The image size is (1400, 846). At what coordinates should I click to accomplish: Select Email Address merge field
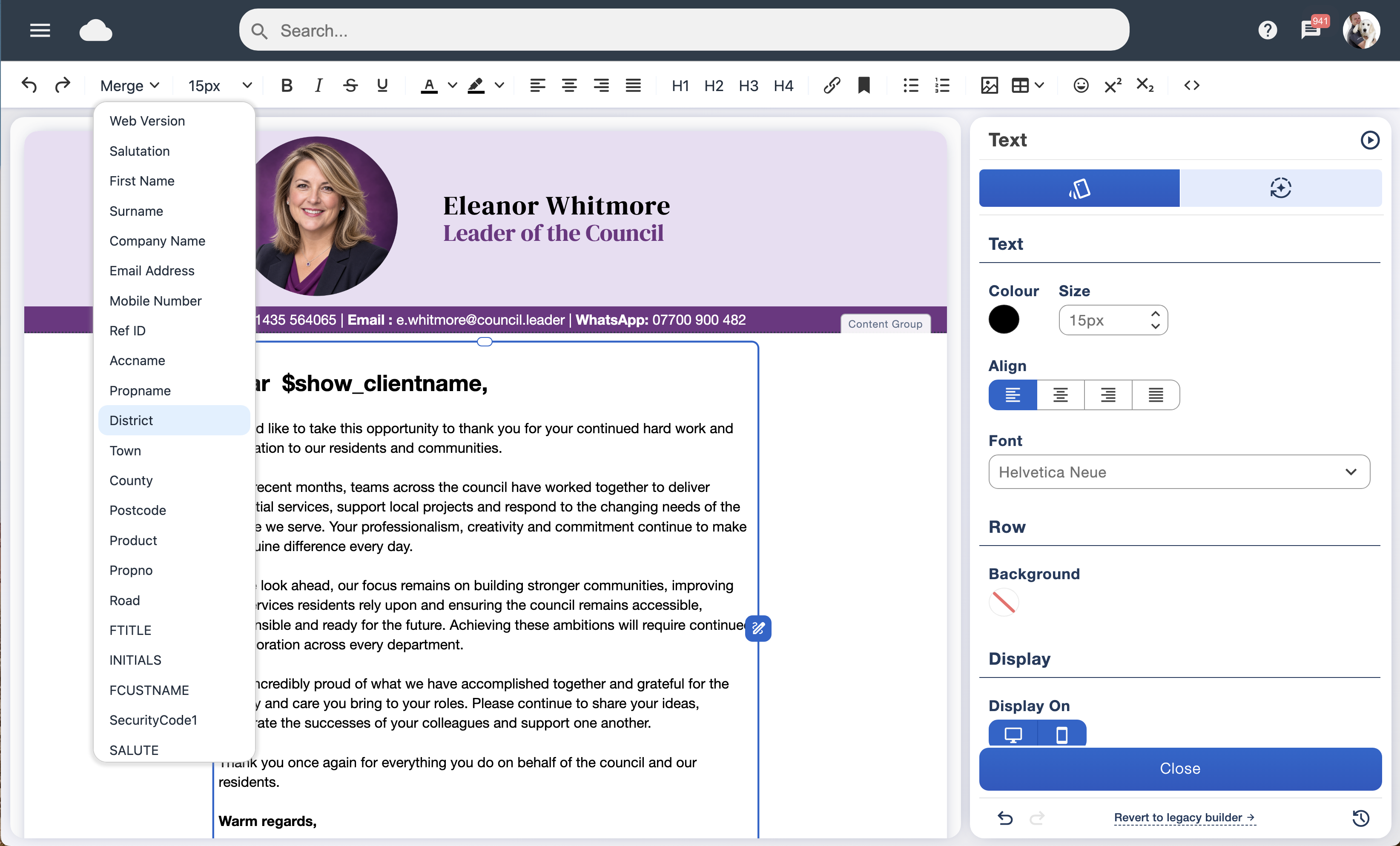tap(174, 270)
